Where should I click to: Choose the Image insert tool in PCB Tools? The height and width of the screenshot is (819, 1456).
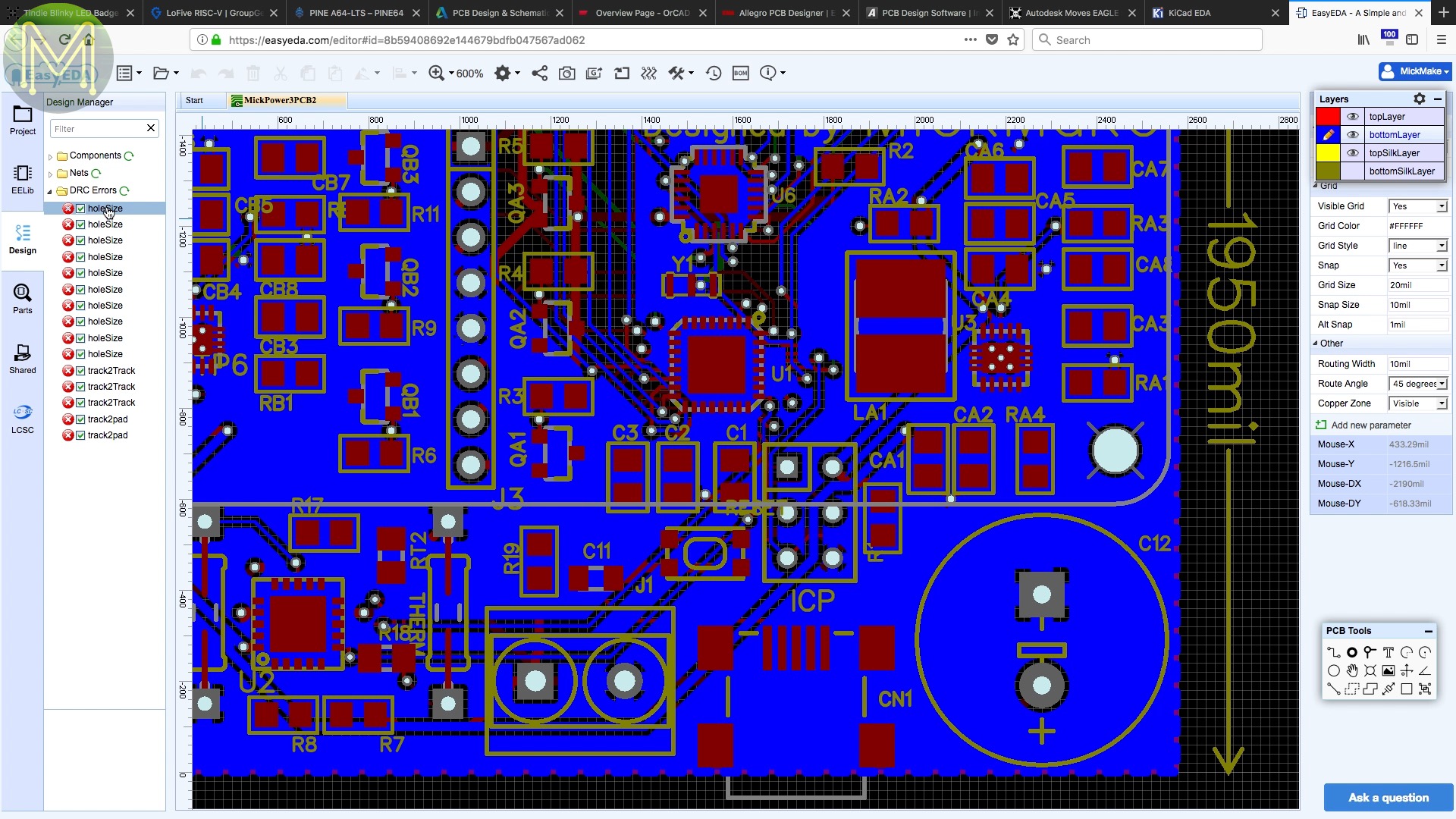tap(1388, 670)
